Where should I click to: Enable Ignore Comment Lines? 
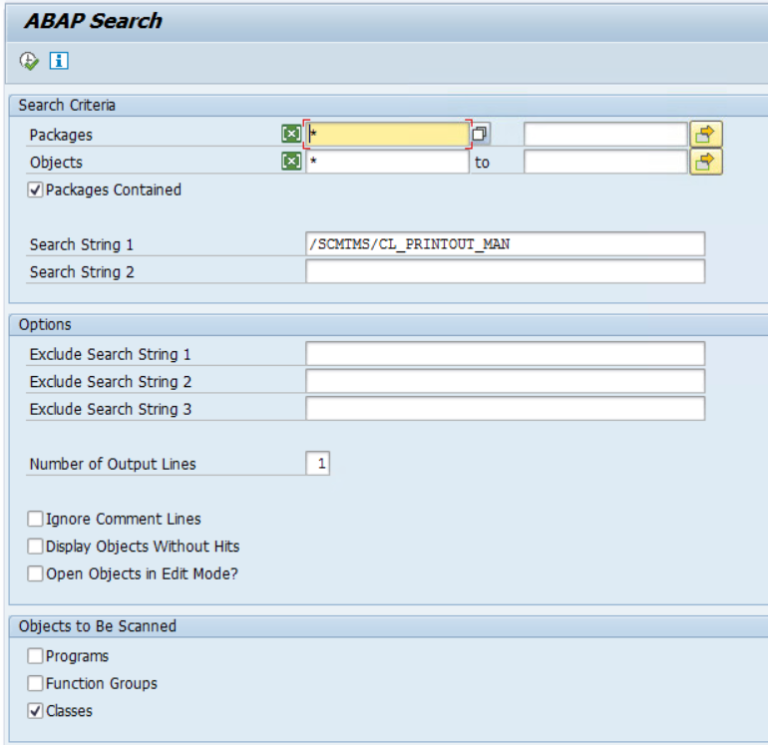coord(35,519)
